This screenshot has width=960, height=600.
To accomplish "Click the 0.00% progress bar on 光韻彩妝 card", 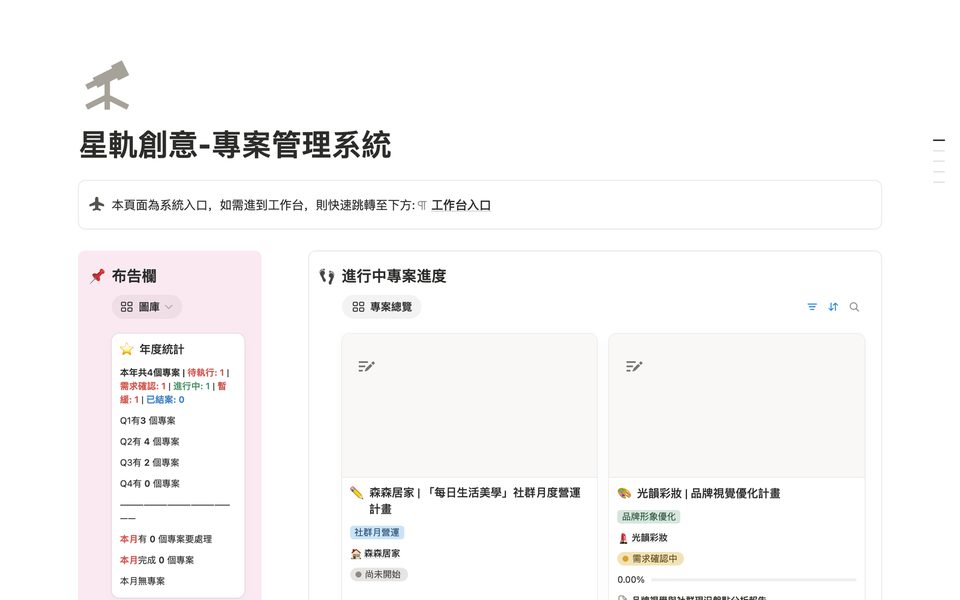I will tap(754, 579).
